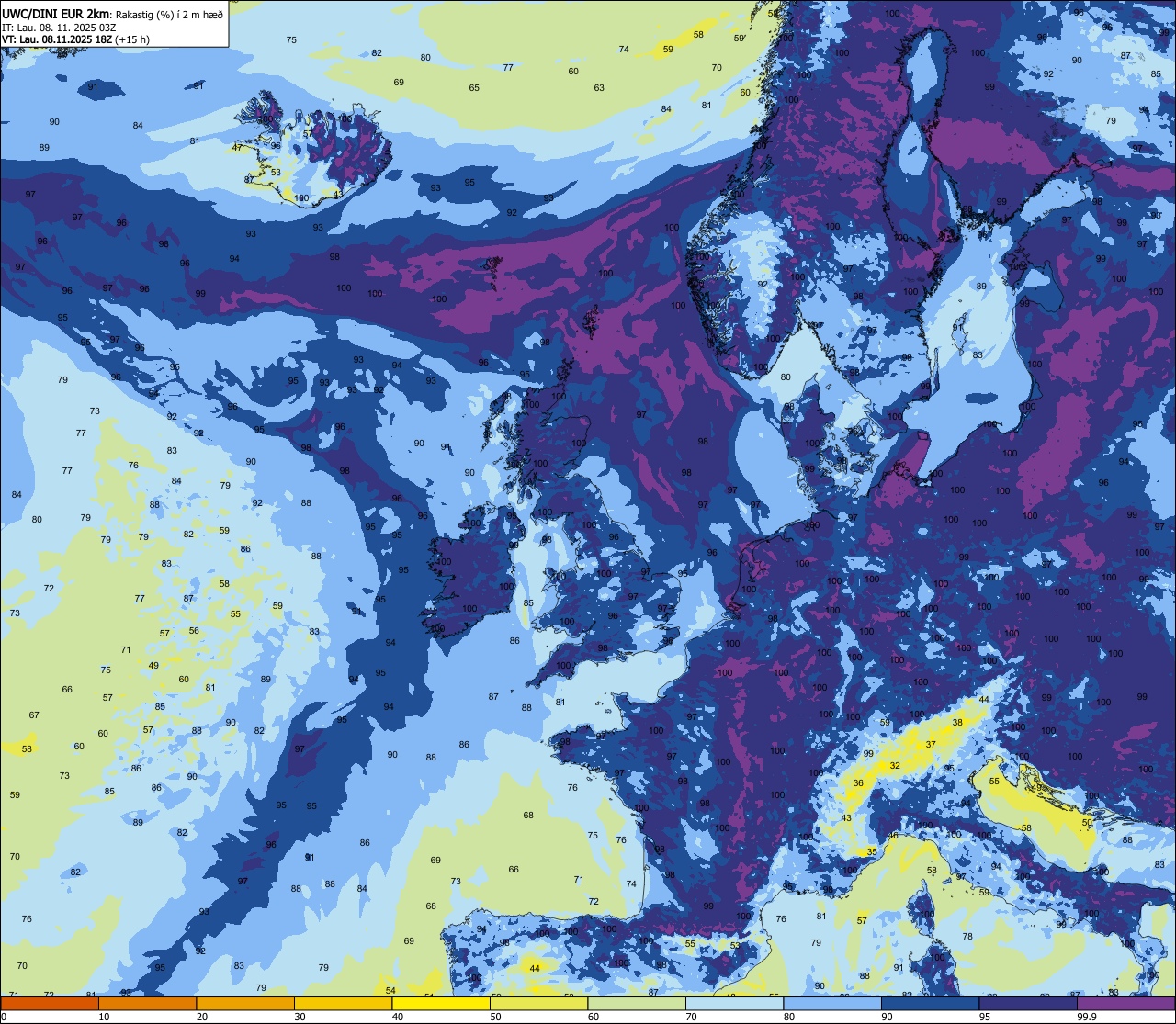Click the '95' legend scale label
Image resolution: width=1176 pixels, height=1024 pixels.
(985, 1016)
